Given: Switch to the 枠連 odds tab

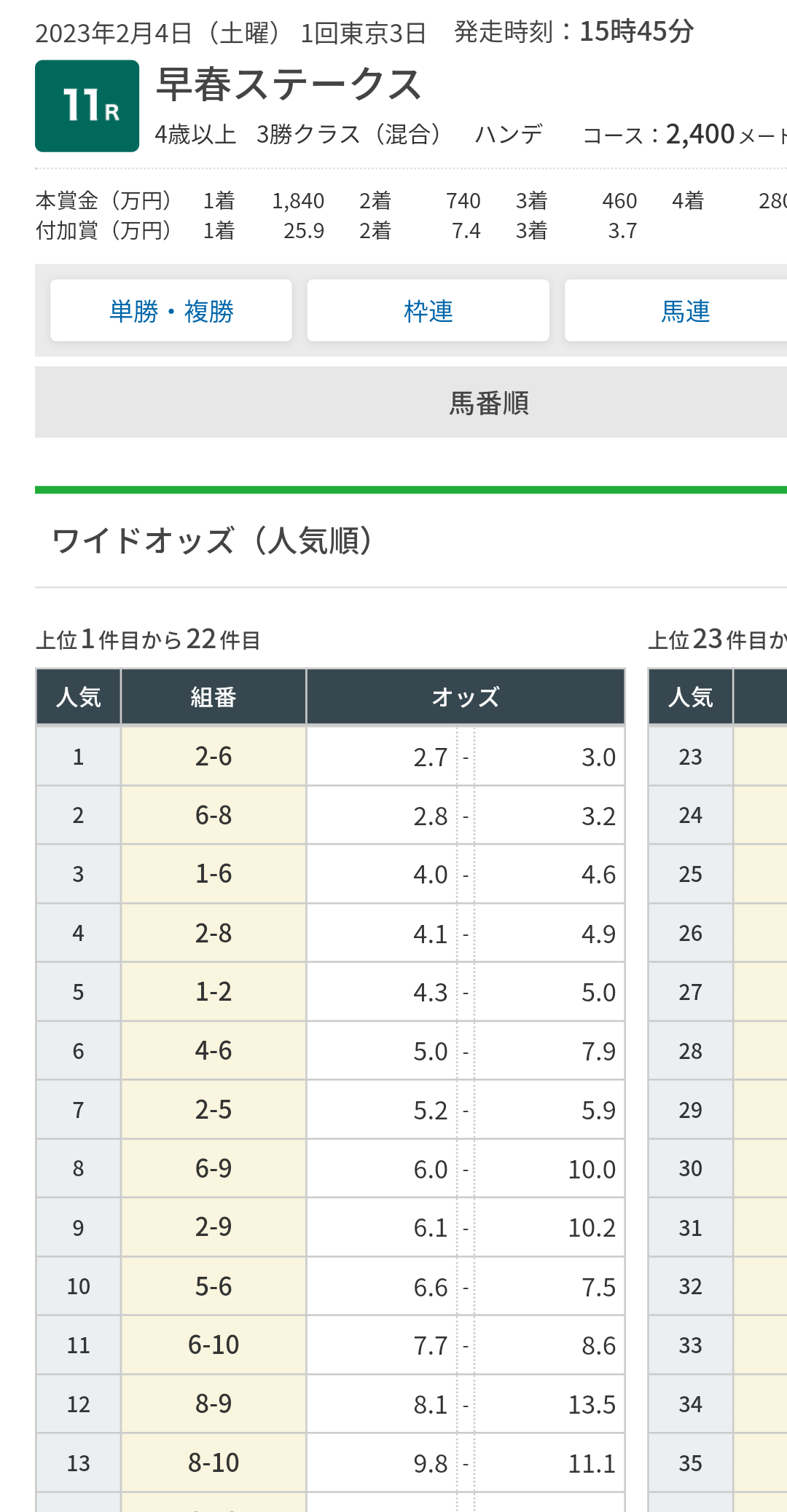Looking at the screenshot, I should coord(428,311).
